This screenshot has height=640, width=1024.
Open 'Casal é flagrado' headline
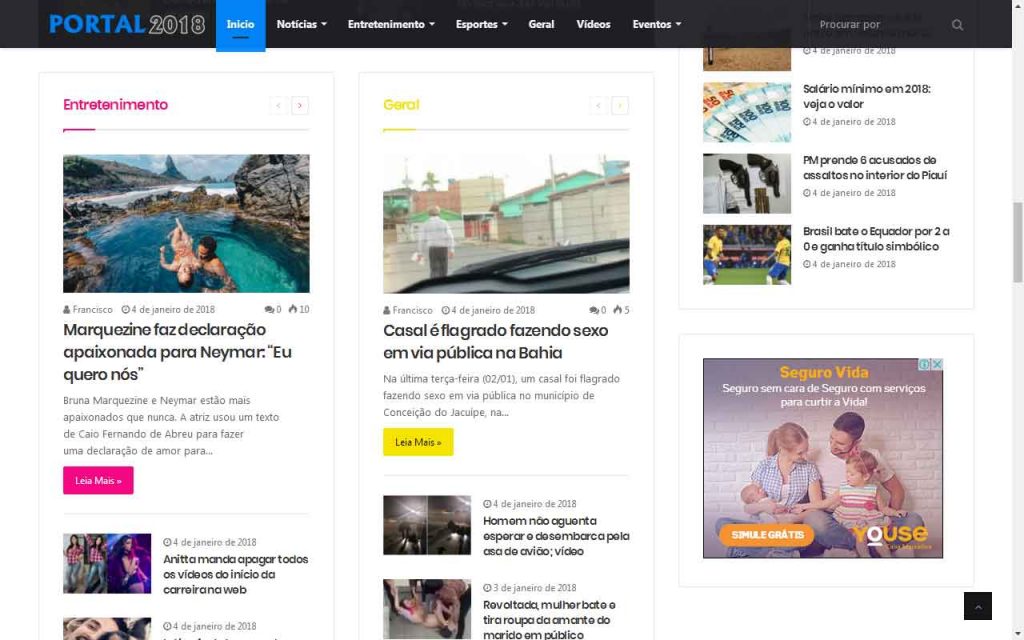tap(496, 342)
